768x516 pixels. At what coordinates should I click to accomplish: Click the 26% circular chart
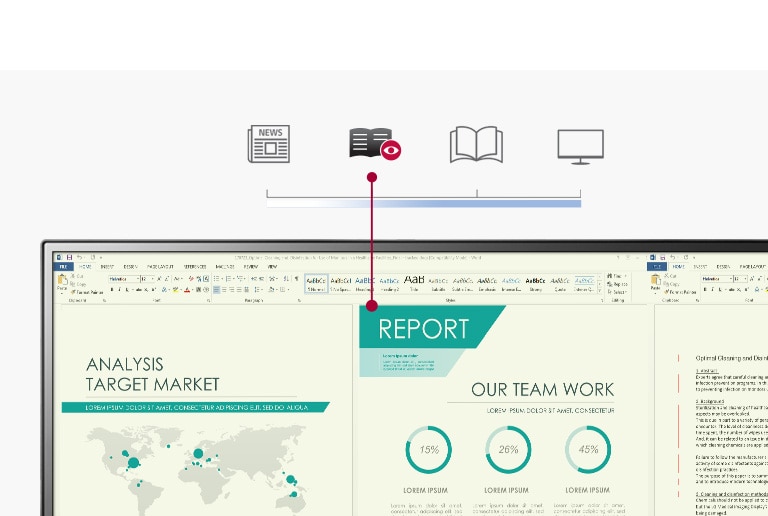tap(508, 449)
